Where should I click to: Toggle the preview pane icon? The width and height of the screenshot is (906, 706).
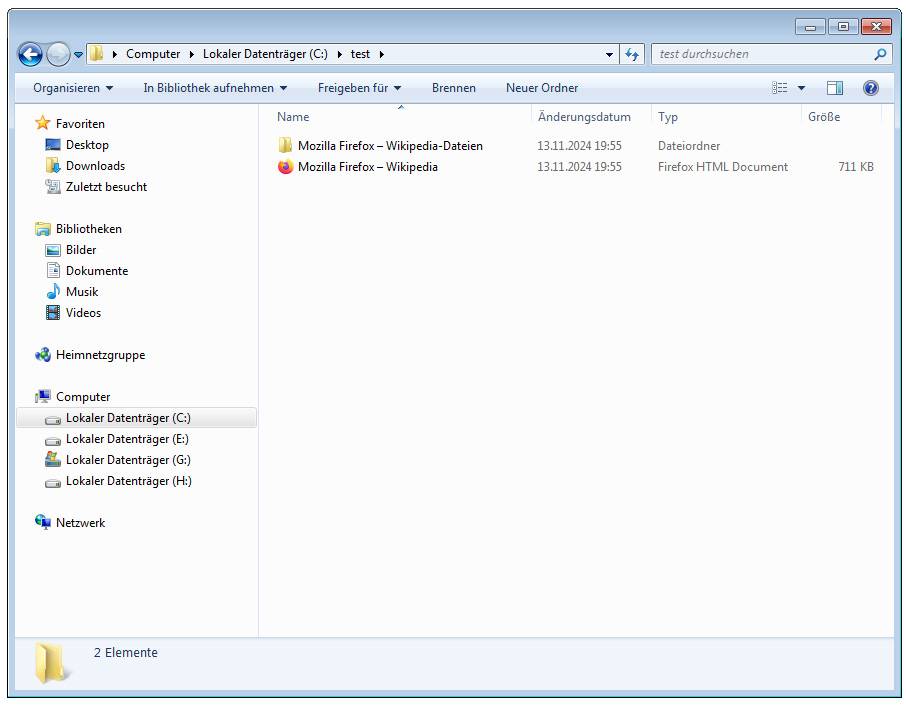click(835, 88)
